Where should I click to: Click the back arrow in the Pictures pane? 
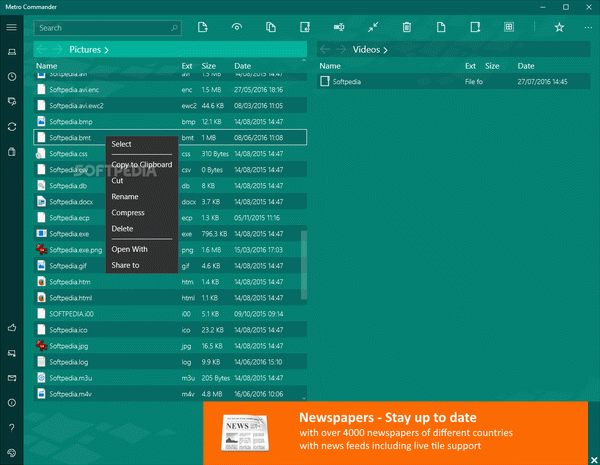click(42, 49)
